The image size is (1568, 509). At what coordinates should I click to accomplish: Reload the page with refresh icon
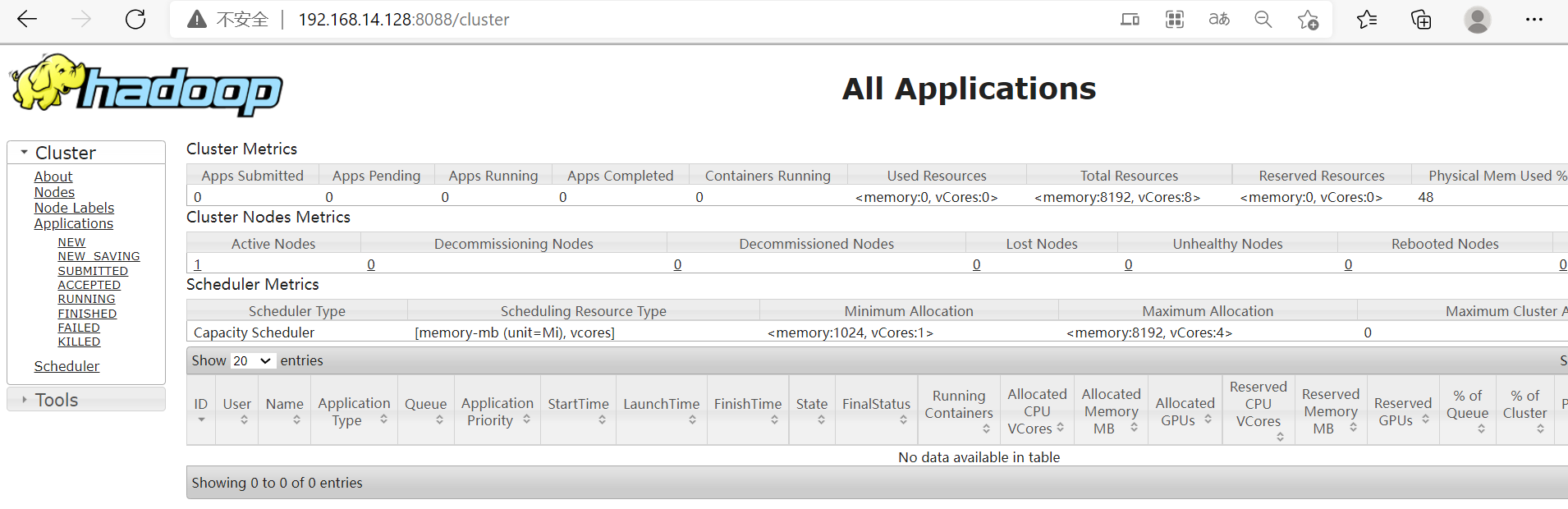135,19
